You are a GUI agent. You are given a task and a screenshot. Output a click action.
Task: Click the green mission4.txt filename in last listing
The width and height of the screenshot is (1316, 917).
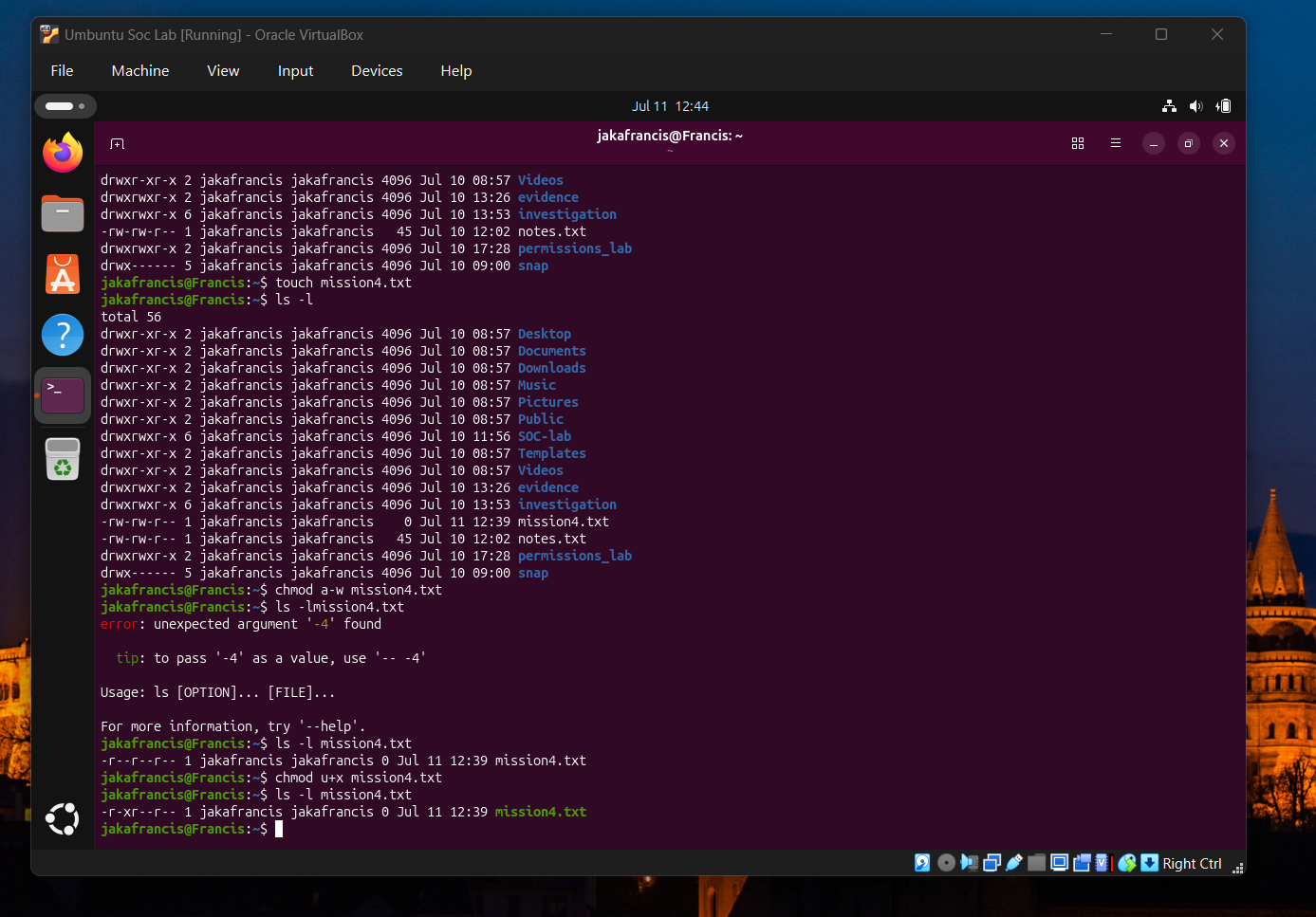click(x=541, y=812)
